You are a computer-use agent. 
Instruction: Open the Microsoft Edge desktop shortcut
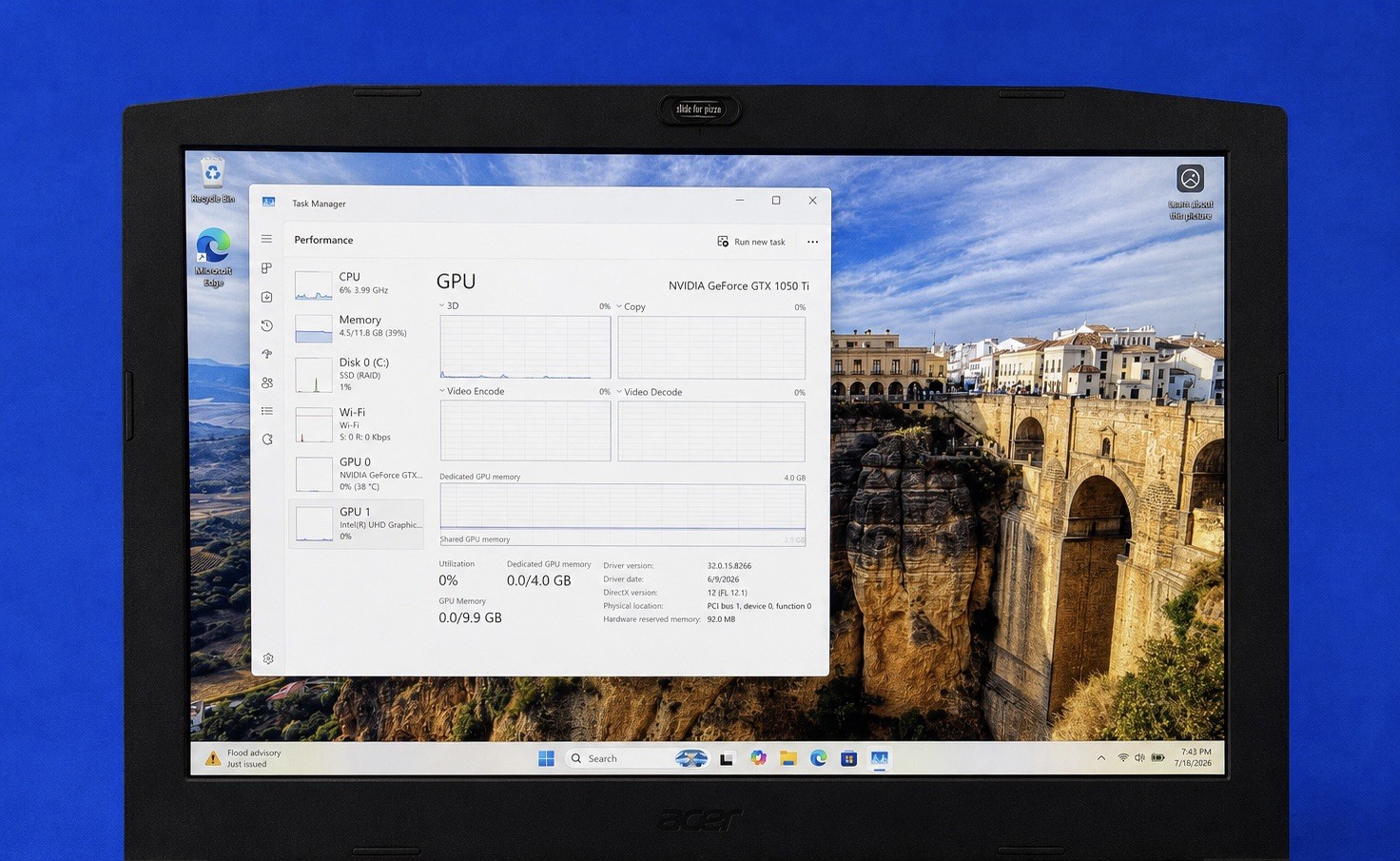(213, 257)
